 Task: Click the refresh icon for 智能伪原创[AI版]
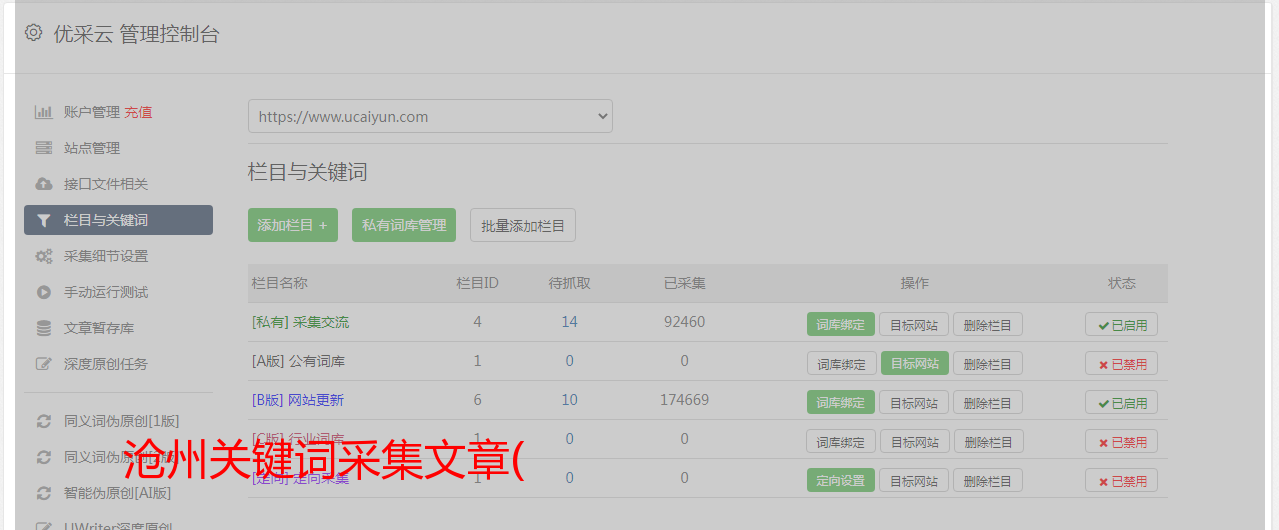[x=44, y=493]
